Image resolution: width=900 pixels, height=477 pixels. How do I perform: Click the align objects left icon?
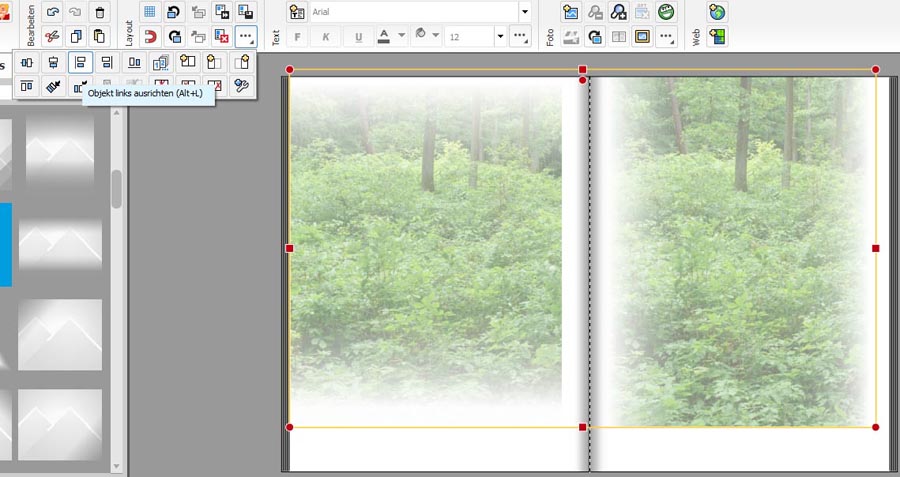(80, 62)
